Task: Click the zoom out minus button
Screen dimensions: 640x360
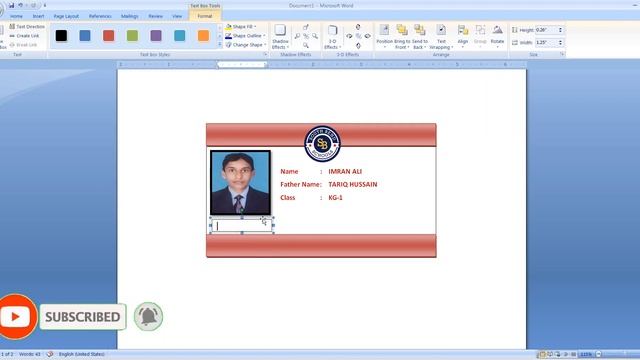Action: click(x=598, y=354)
